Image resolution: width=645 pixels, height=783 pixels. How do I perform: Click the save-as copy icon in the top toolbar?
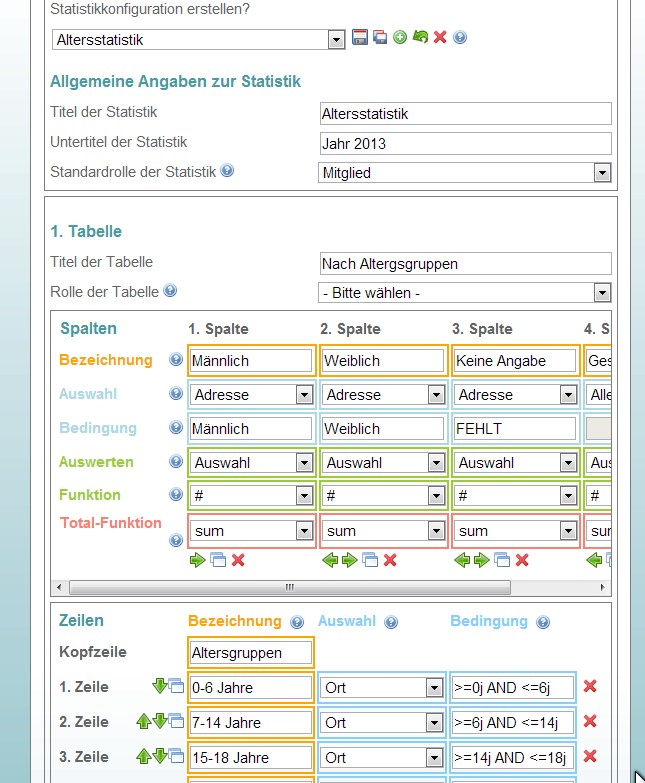tap(380, 38)
